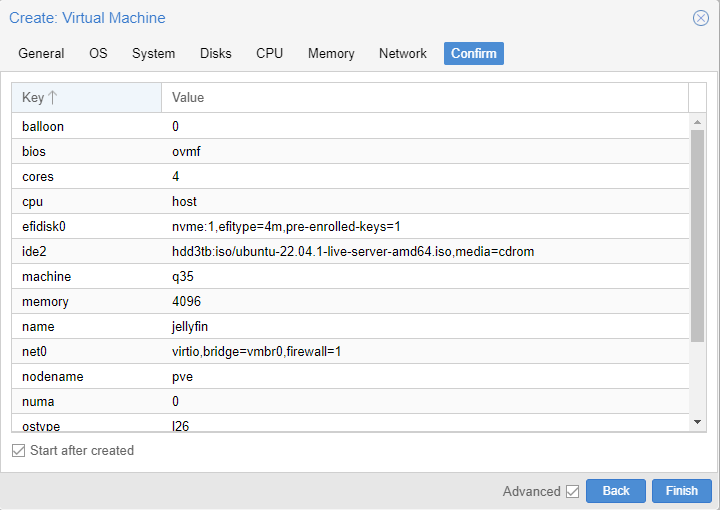Viewport: 720px width, 510px height.
Task: Go to the CPU tab
Action: (270, 53)
